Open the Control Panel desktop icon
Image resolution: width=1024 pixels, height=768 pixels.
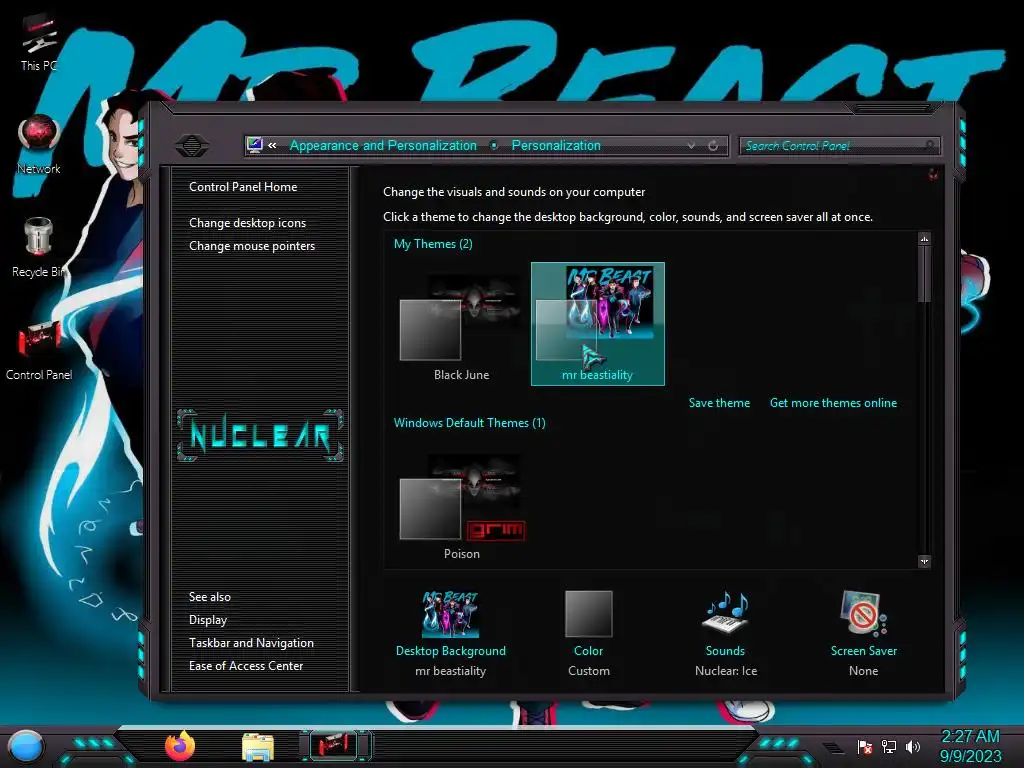click(x=39, y=351)
